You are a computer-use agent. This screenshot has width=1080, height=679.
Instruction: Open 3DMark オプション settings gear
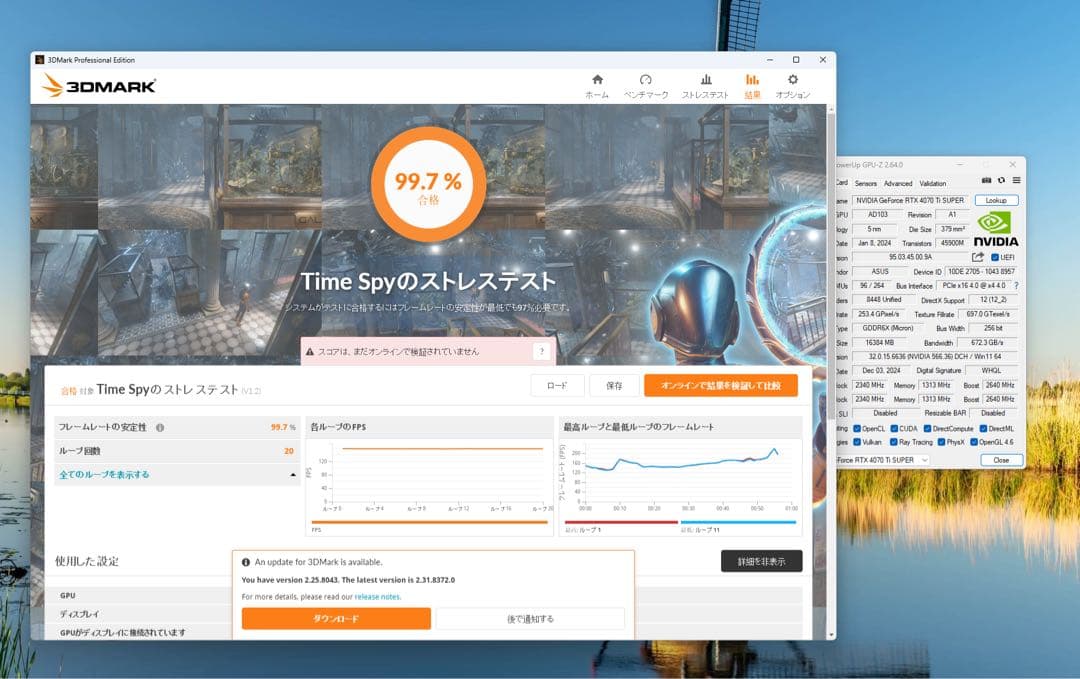pyautogui.click(x=795, y=83)
